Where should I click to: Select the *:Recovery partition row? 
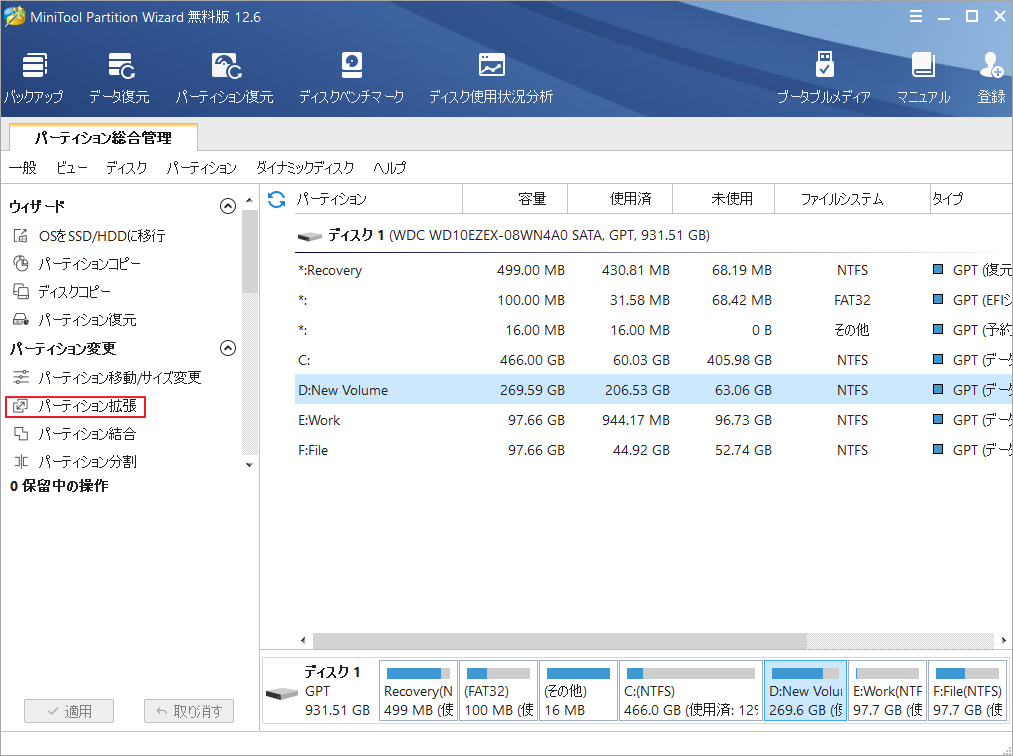[x=653, y=270]
